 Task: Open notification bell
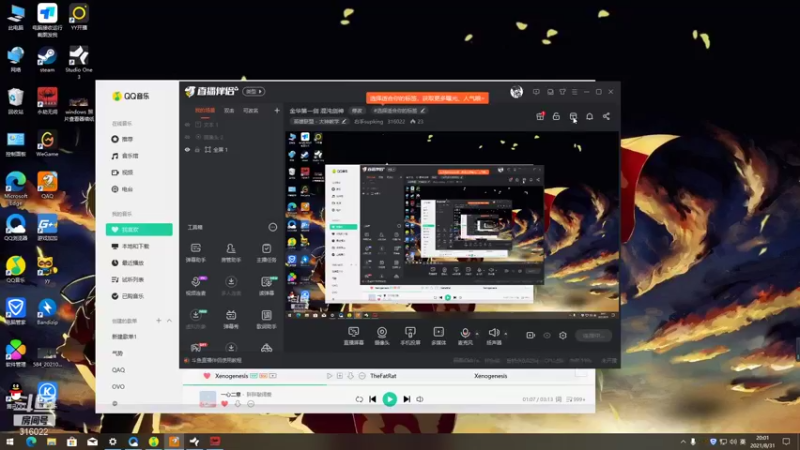[589, 116]
